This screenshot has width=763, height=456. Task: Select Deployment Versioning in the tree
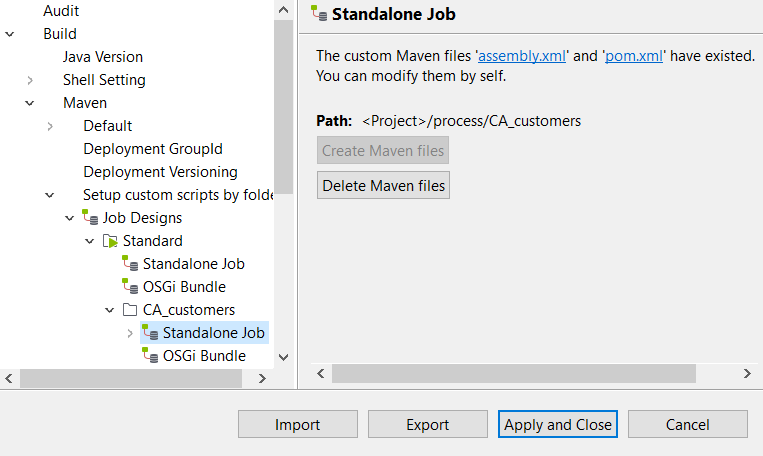[160, 172]
